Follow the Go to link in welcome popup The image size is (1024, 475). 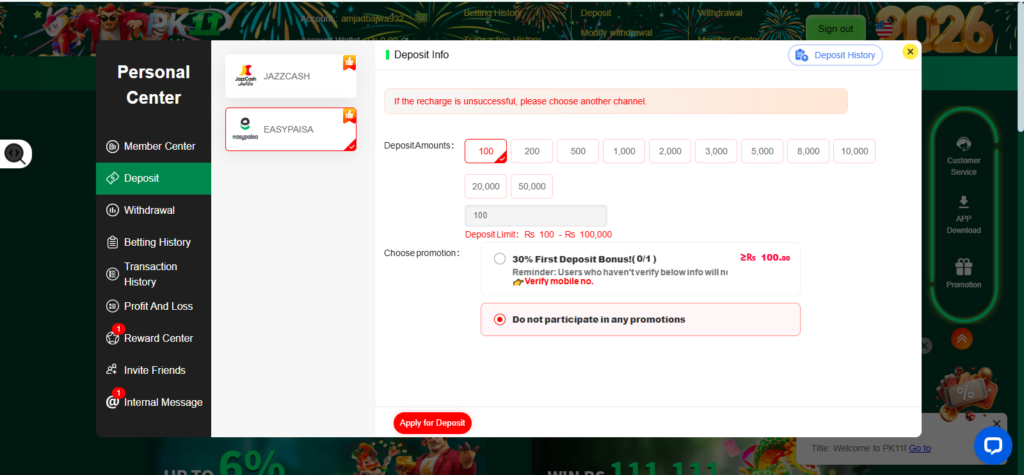[920, 448]
